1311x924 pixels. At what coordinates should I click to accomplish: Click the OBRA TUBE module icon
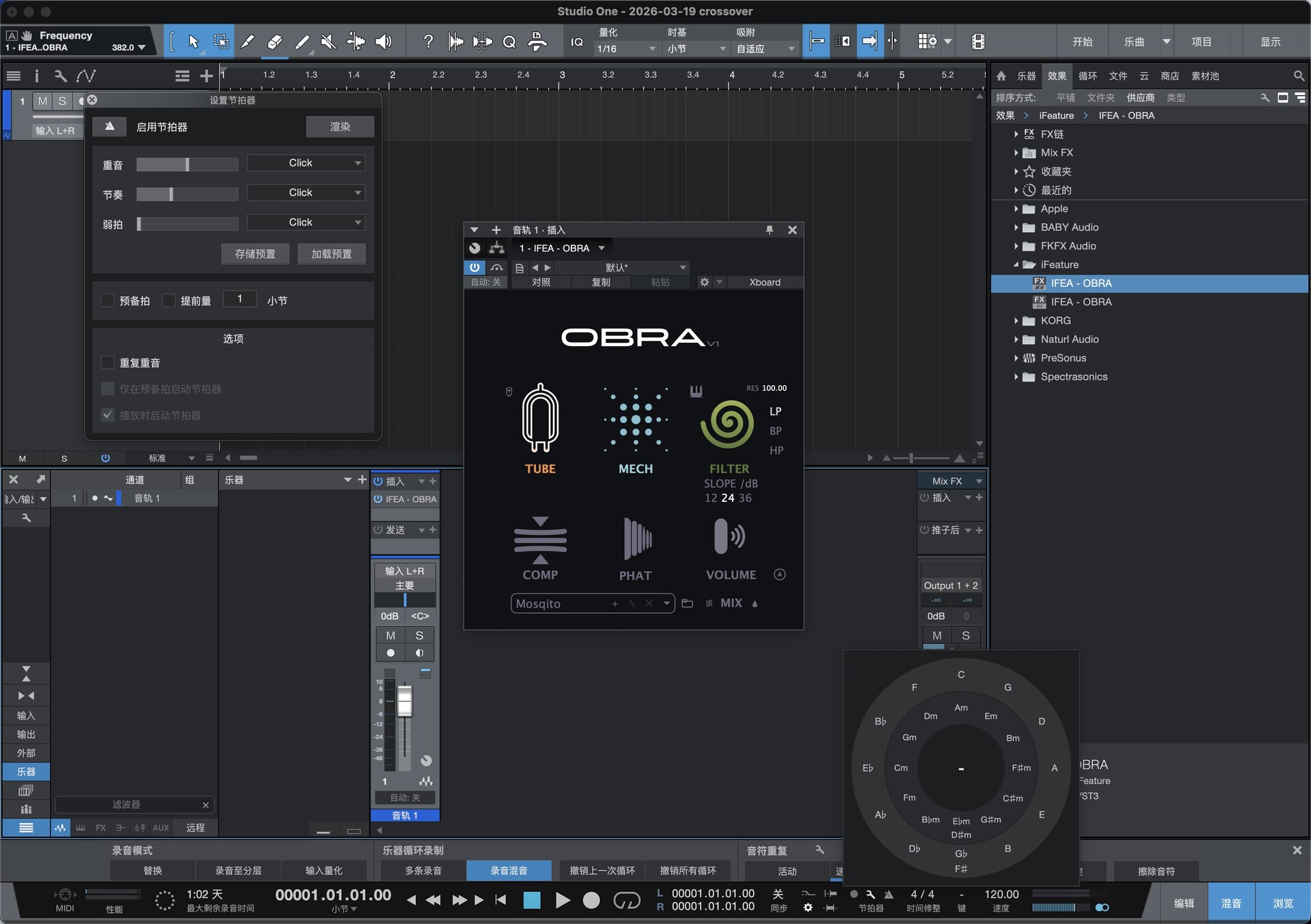tap(540, 418)
